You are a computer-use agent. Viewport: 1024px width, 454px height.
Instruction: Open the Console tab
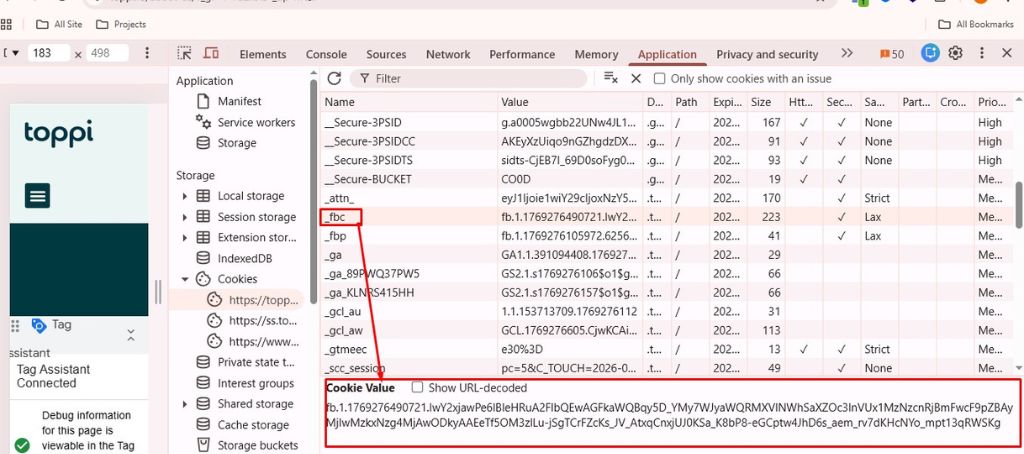(x=326, y=55)
